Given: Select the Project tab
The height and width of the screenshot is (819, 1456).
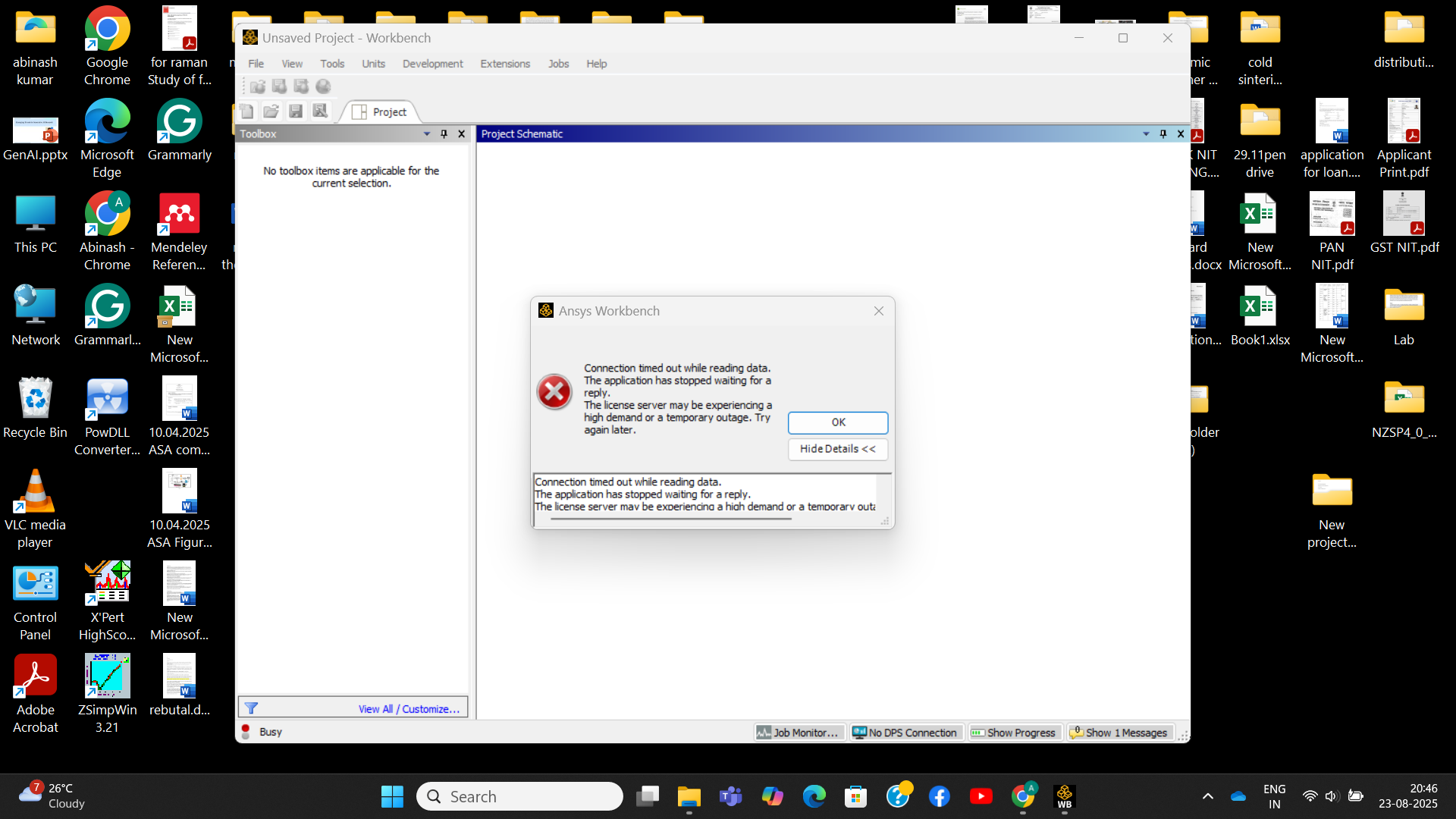Looking at the screenshot, I should [x=381, y=112].
